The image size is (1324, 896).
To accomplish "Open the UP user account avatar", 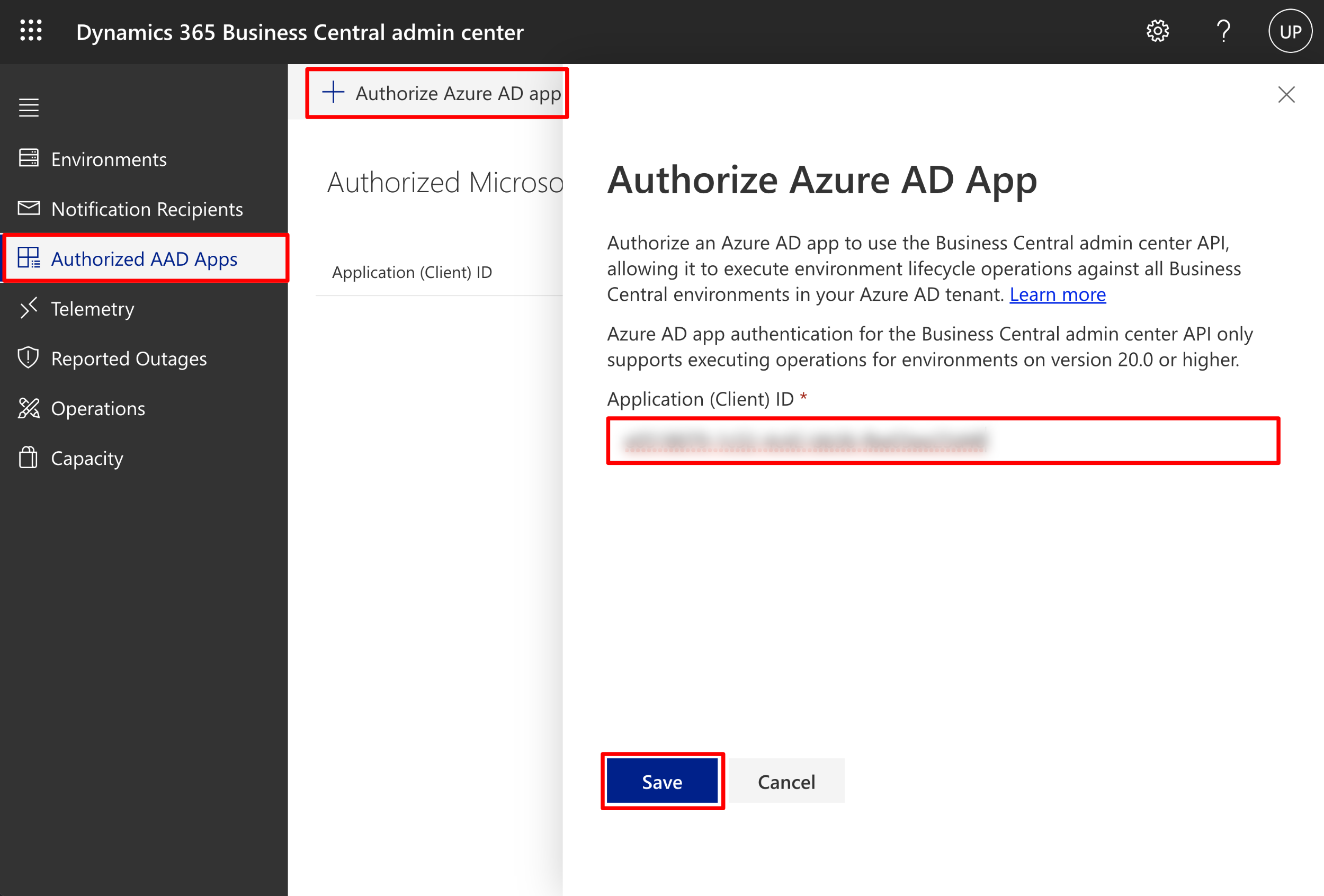I will pos(1290,31).
